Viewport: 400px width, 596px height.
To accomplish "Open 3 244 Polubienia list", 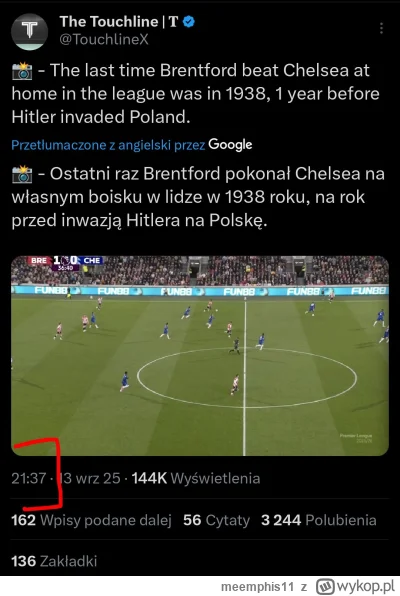I will pyautogui.click(x=319, y=520).
